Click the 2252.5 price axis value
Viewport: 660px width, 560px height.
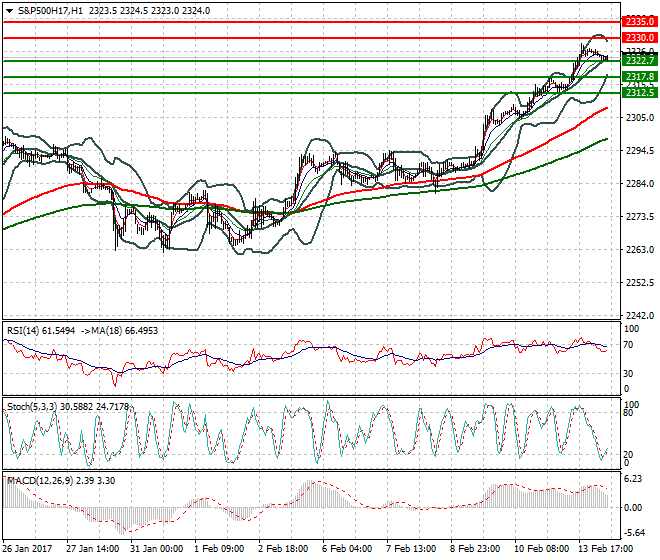[x=640, y=283]
